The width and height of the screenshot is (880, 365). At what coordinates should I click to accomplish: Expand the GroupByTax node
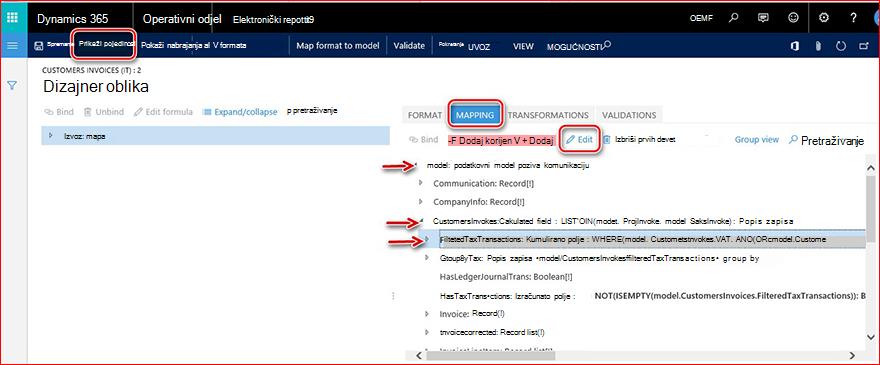tap(427, 258)
